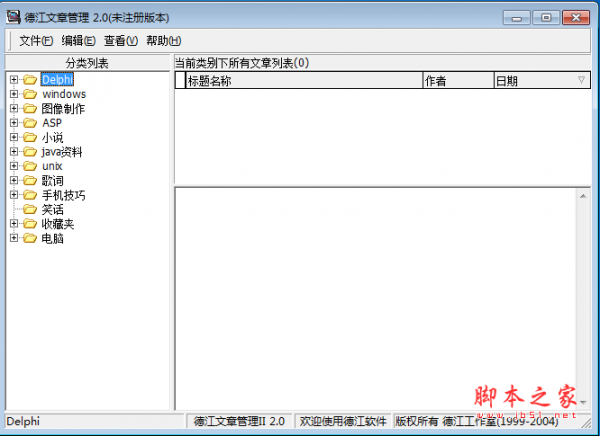The image size is (600, 436).
Task: Select the 电脑 category label
Action: click(x=52, y=238)
